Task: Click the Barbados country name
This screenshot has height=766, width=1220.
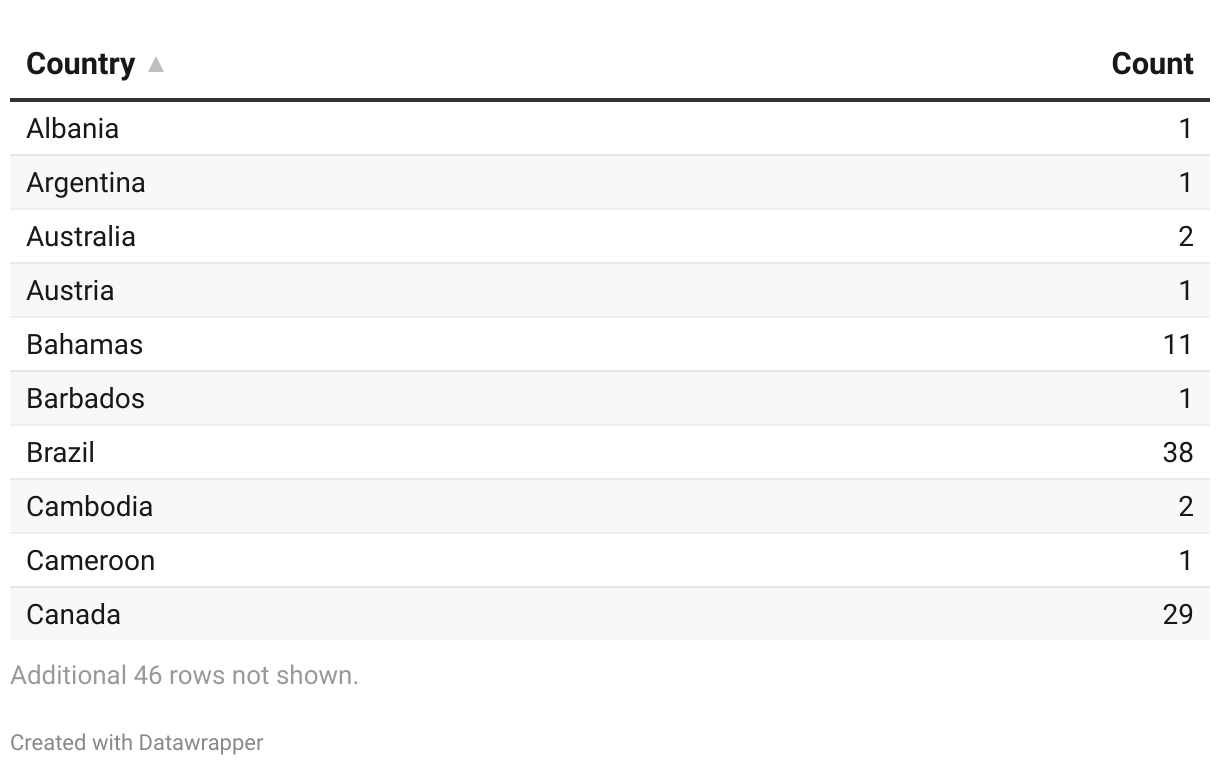Action: [86, 399]
